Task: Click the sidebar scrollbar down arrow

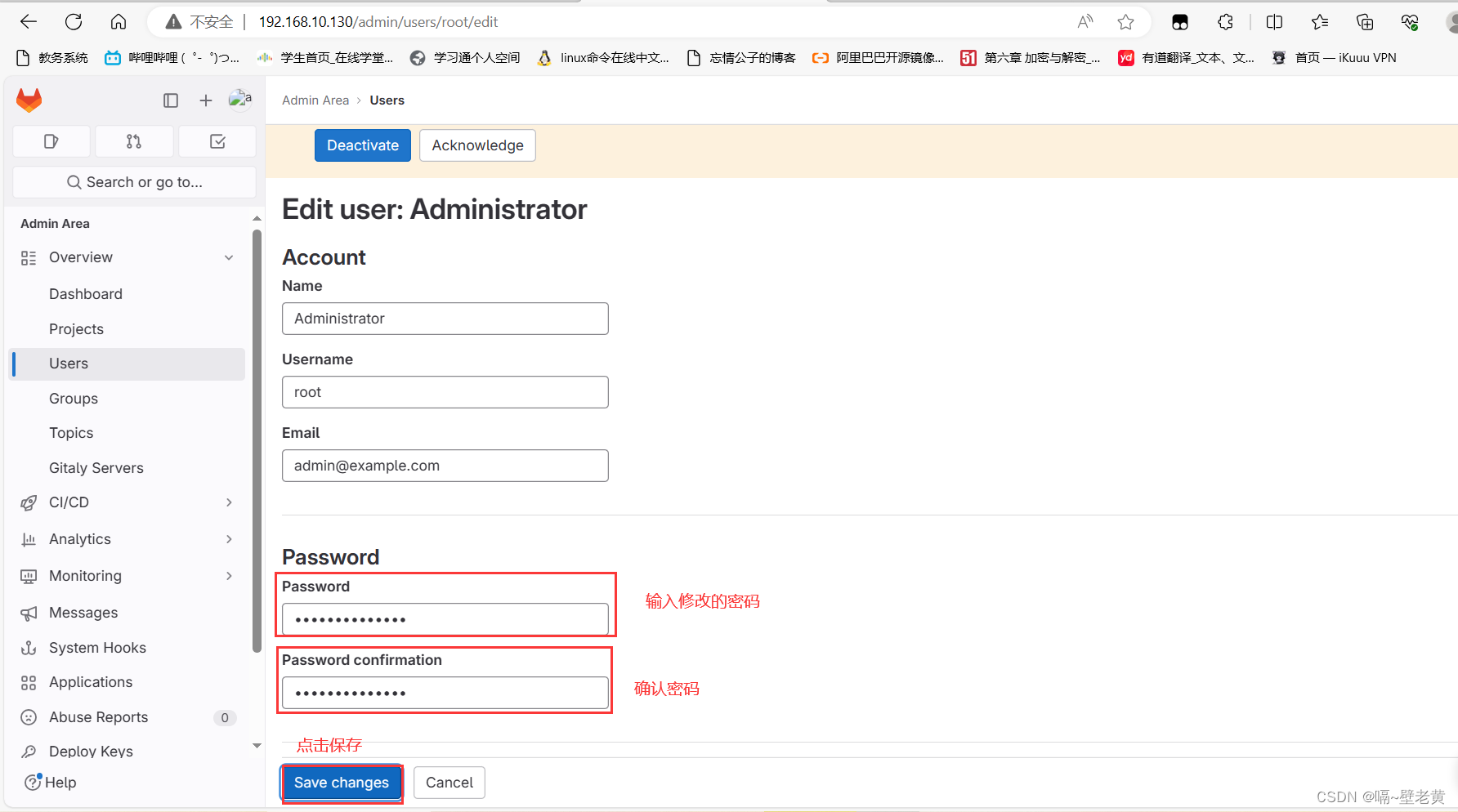Action: click(257, 745)
